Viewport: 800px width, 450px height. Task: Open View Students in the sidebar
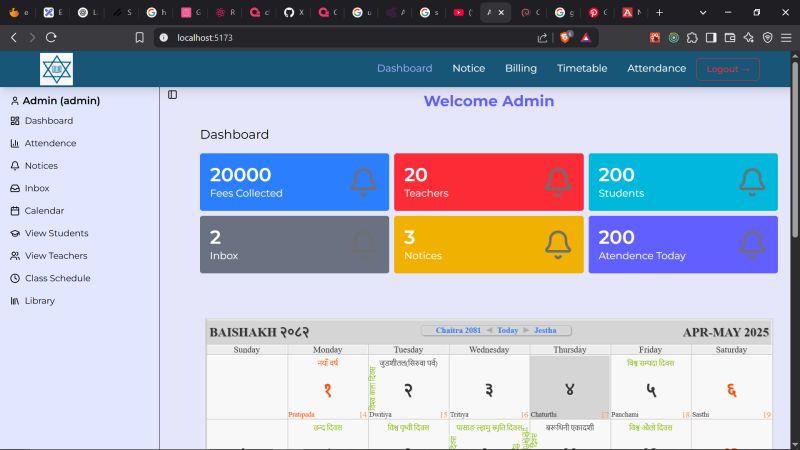(49, 233)
